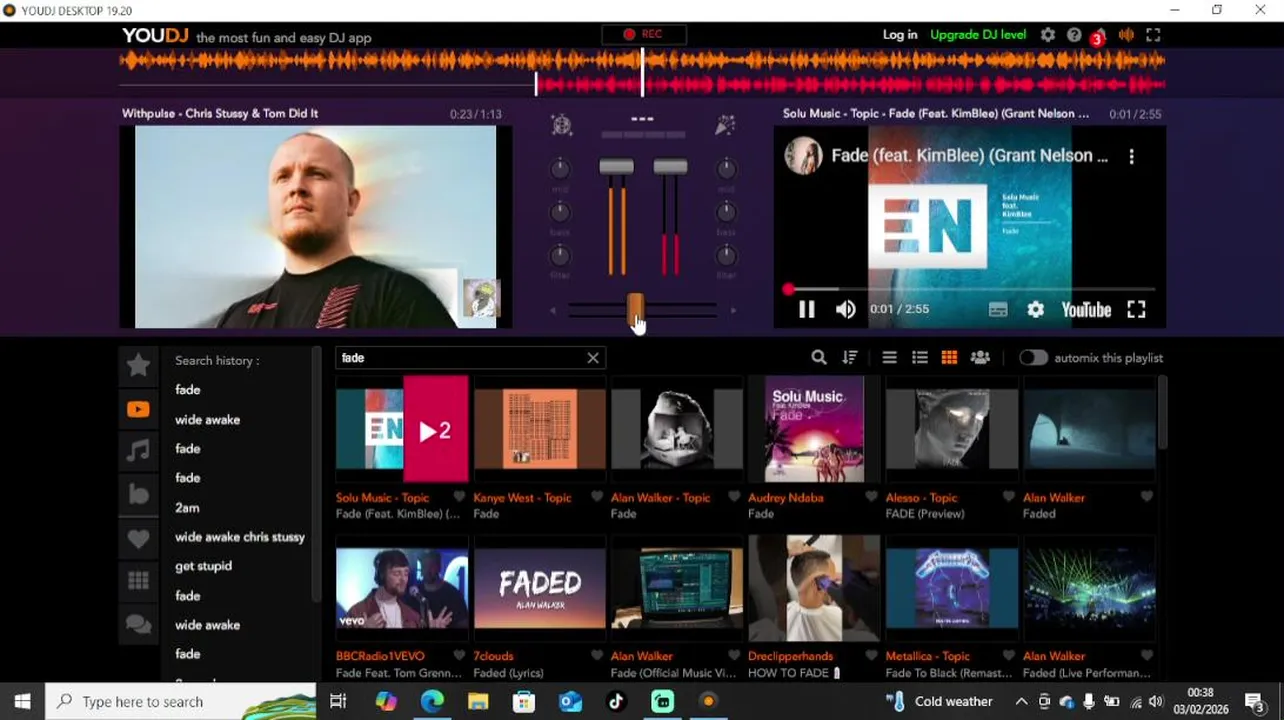Toggle YouTube player captions

coord(998,310)
